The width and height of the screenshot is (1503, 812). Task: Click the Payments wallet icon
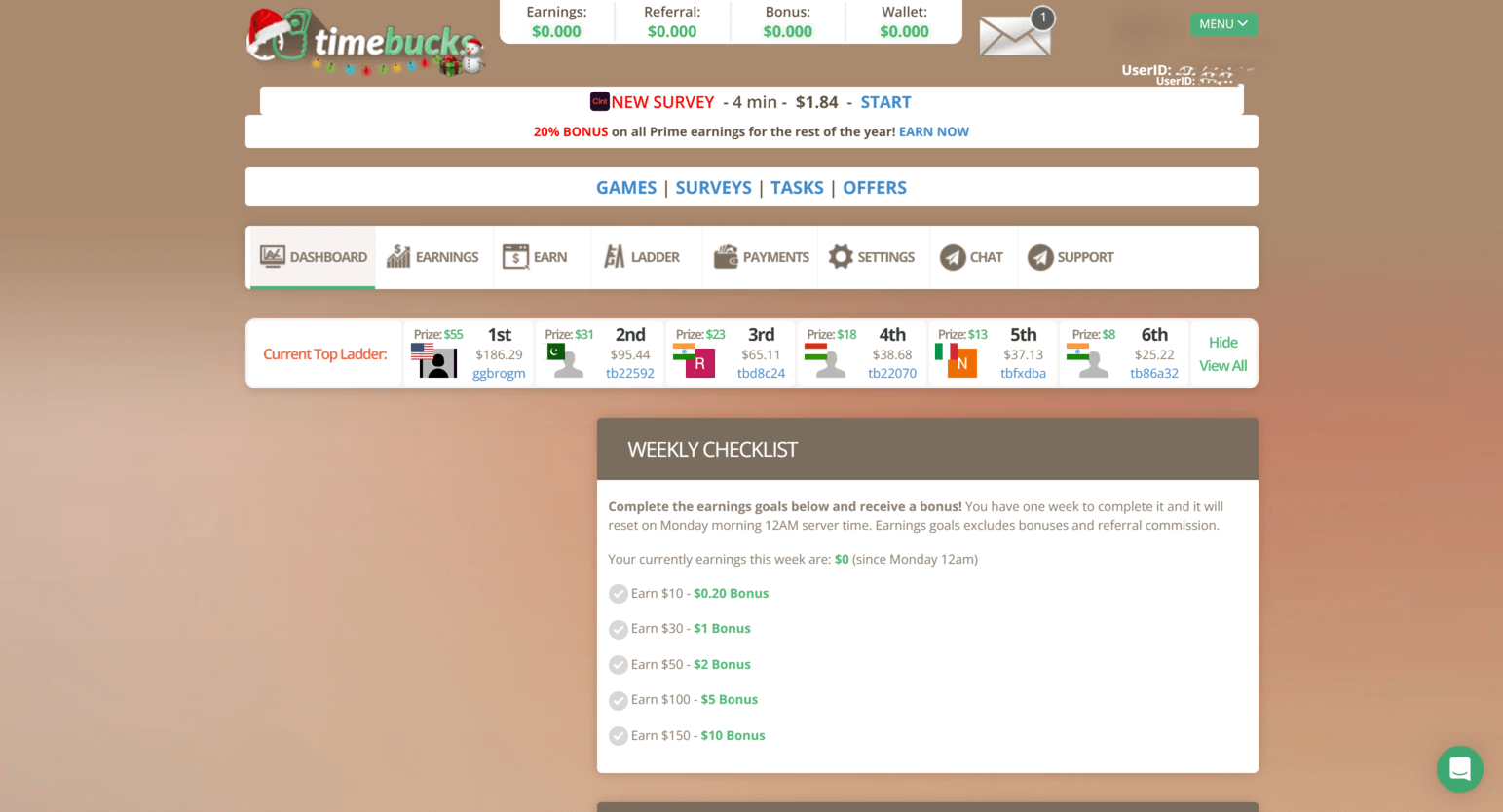click(726, 257)
